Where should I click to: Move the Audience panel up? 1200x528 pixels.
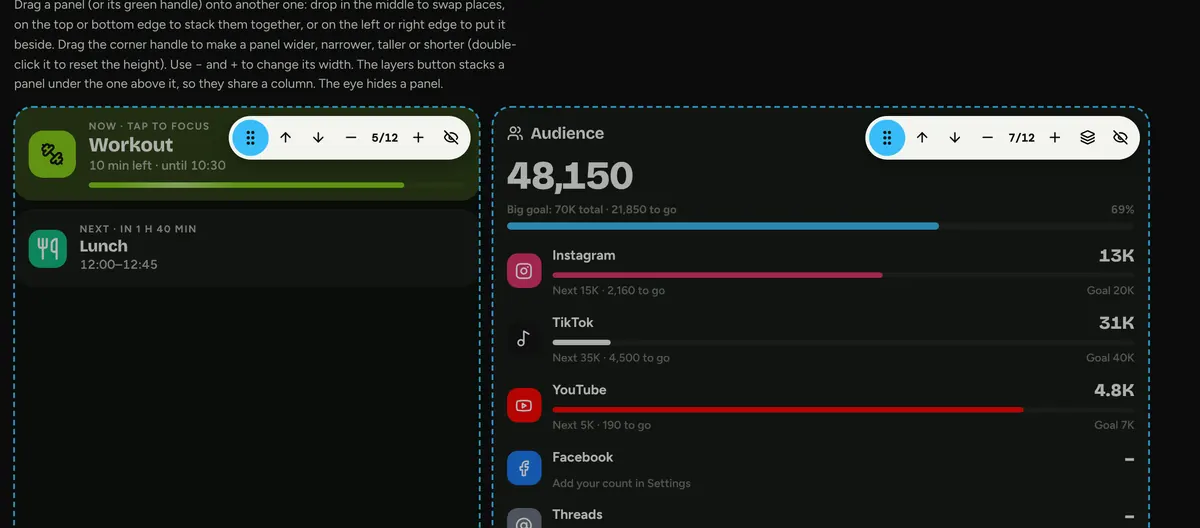tap(922, 137)
